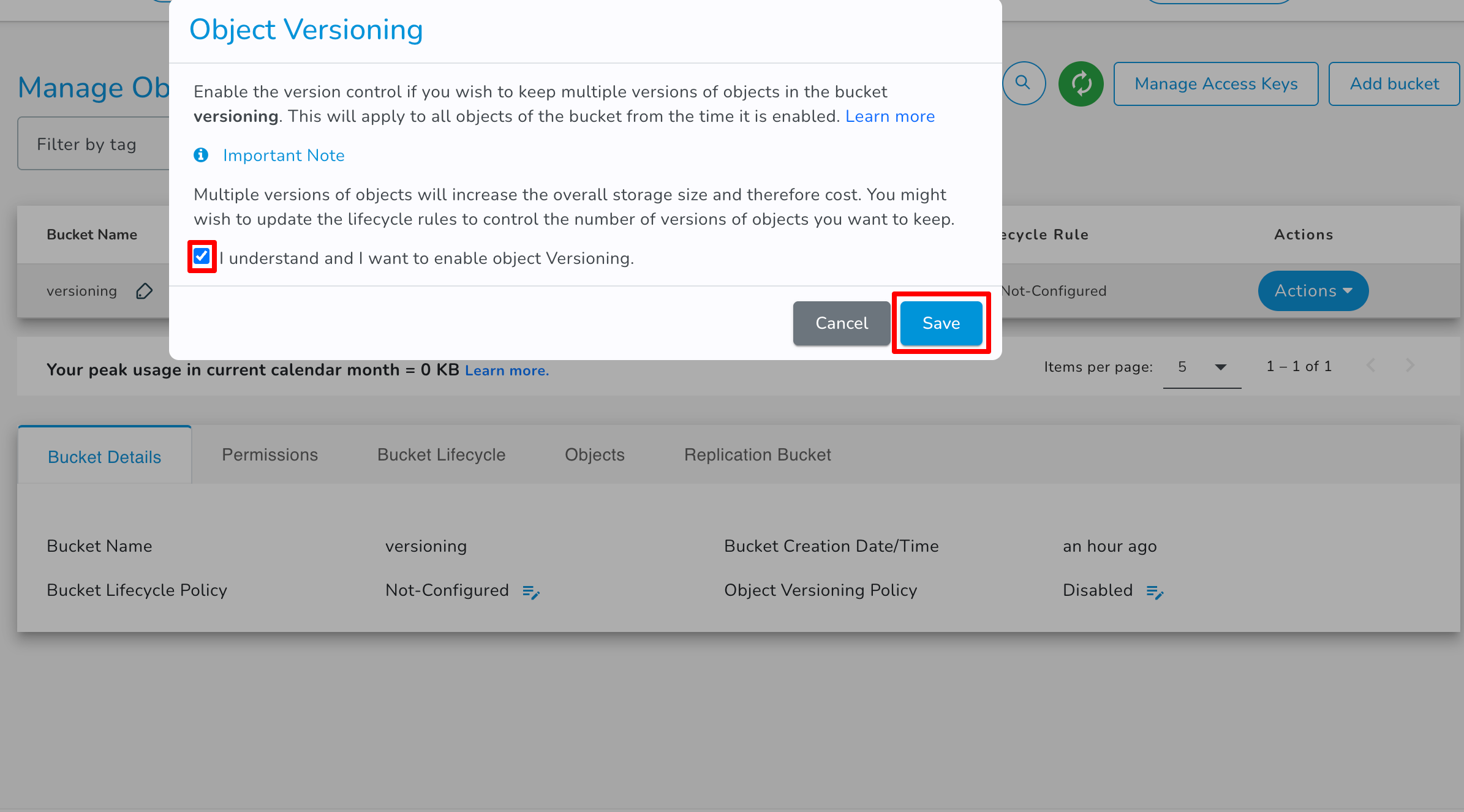This screenshot has height=812, width=1464.
Task: Change items per page from 5
Action: (1201, 367)
